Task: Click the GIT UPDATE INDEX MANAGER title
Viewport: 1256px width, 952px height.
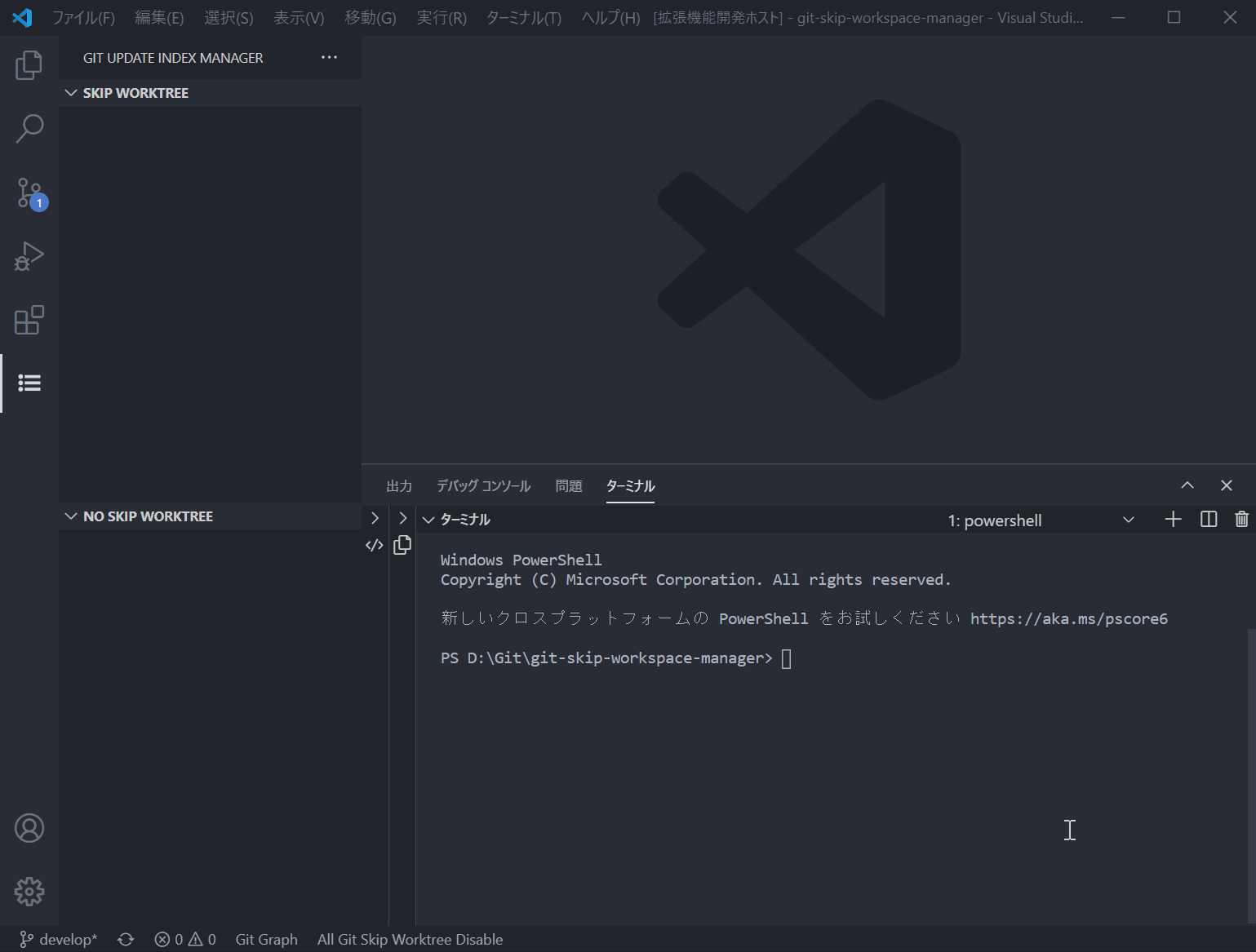Action: coord(173,58)
